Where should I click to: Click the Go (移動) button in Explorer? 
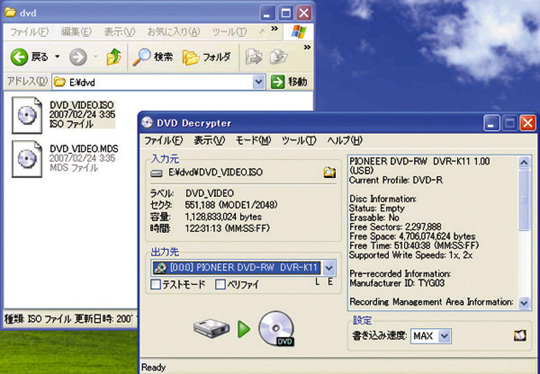click(290, 82)
